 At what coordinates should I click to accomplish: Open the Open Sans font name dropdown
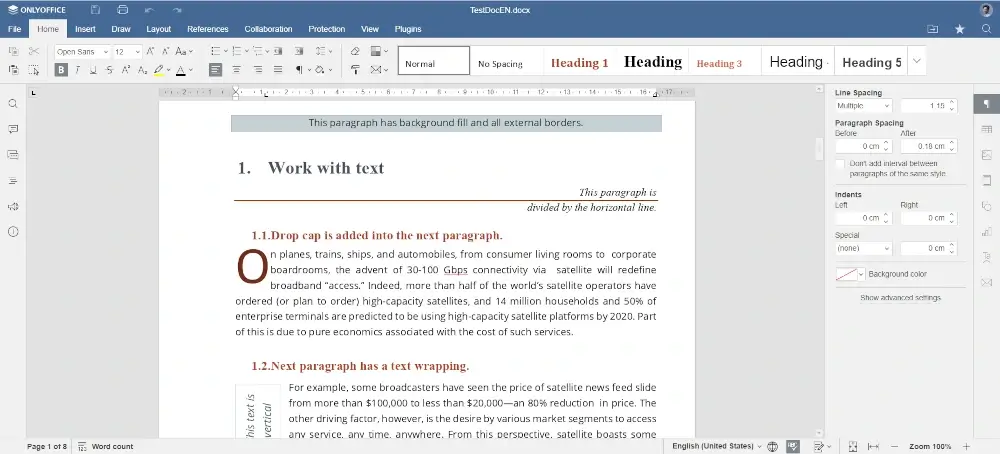105,52
